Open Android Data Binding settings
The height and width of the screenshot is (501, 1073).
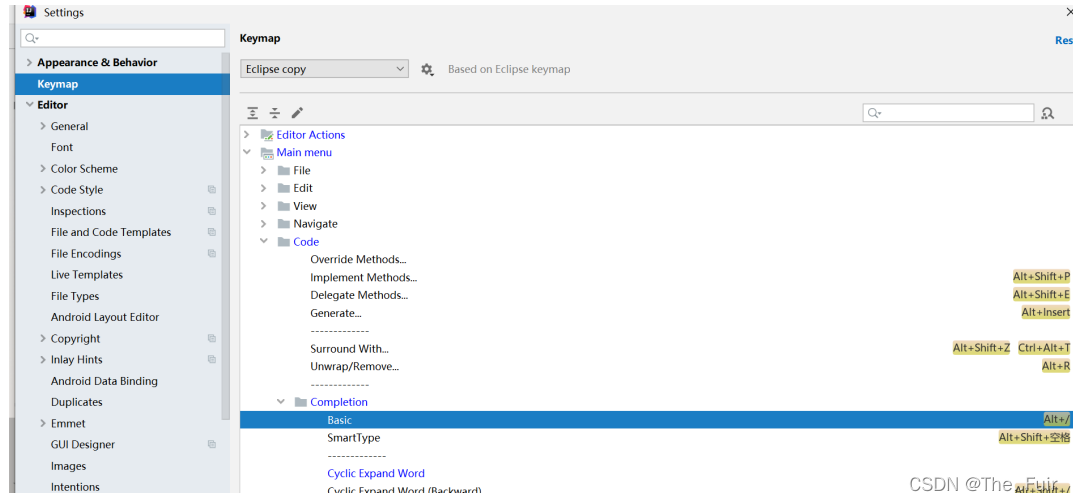104,381
